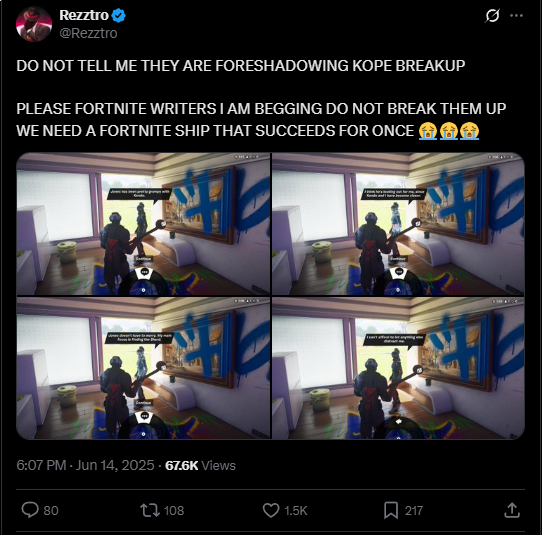This screenshot has height=535, width=542.
Task: Open the top-right screenshot image
Action: click(398, 224)
